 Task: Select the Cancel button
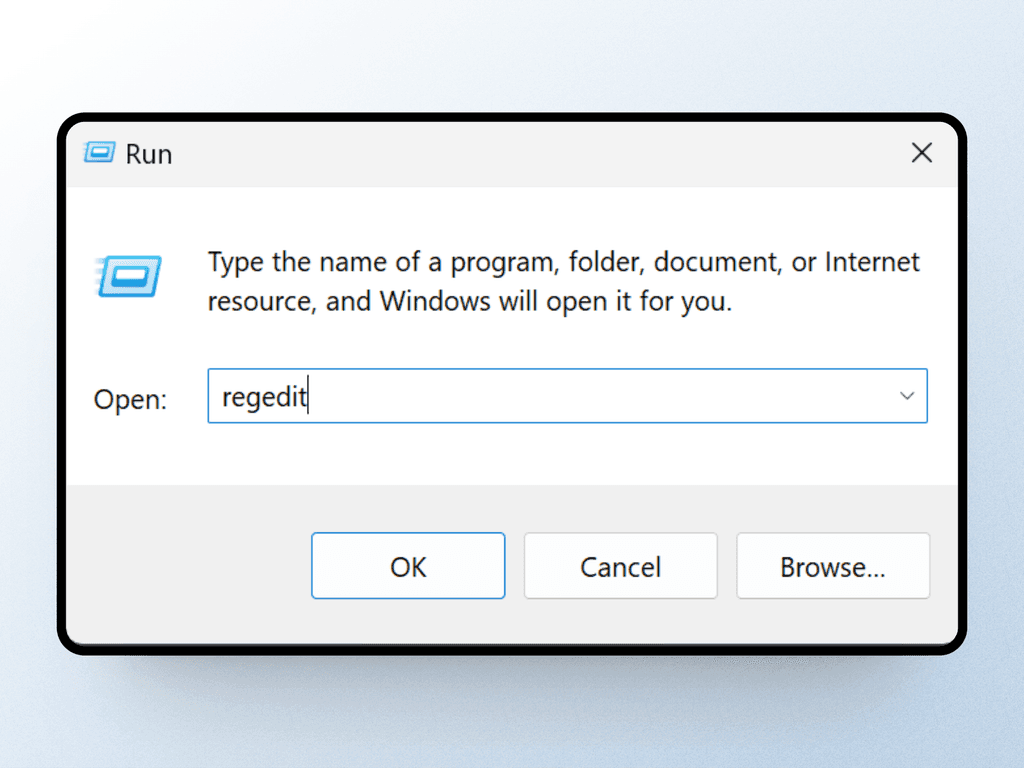tap(620, 566)
